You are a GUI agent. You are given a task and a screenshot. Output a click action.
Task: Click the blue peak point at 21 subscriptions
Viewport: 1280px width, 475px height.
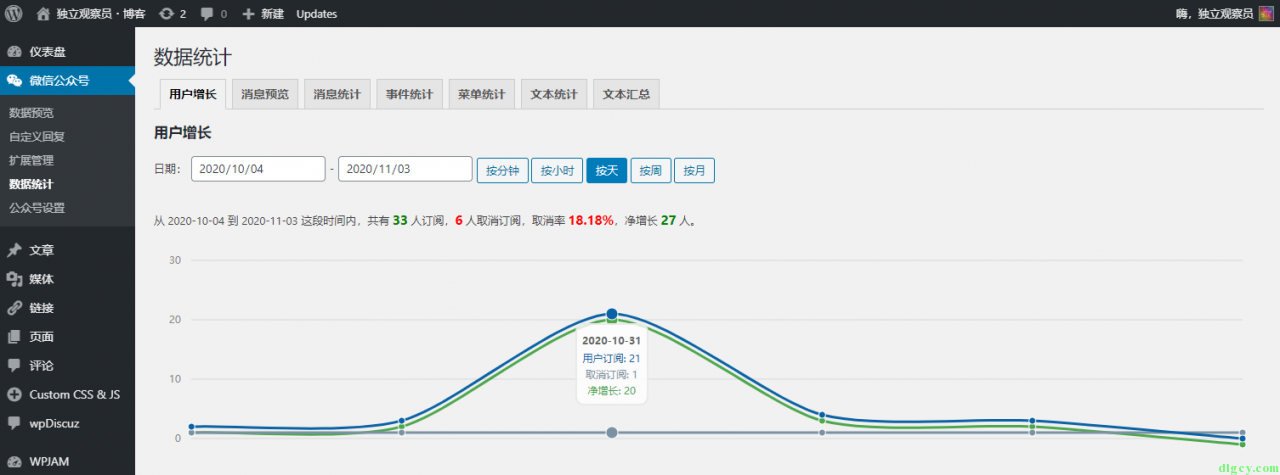[x=612, y=314]
